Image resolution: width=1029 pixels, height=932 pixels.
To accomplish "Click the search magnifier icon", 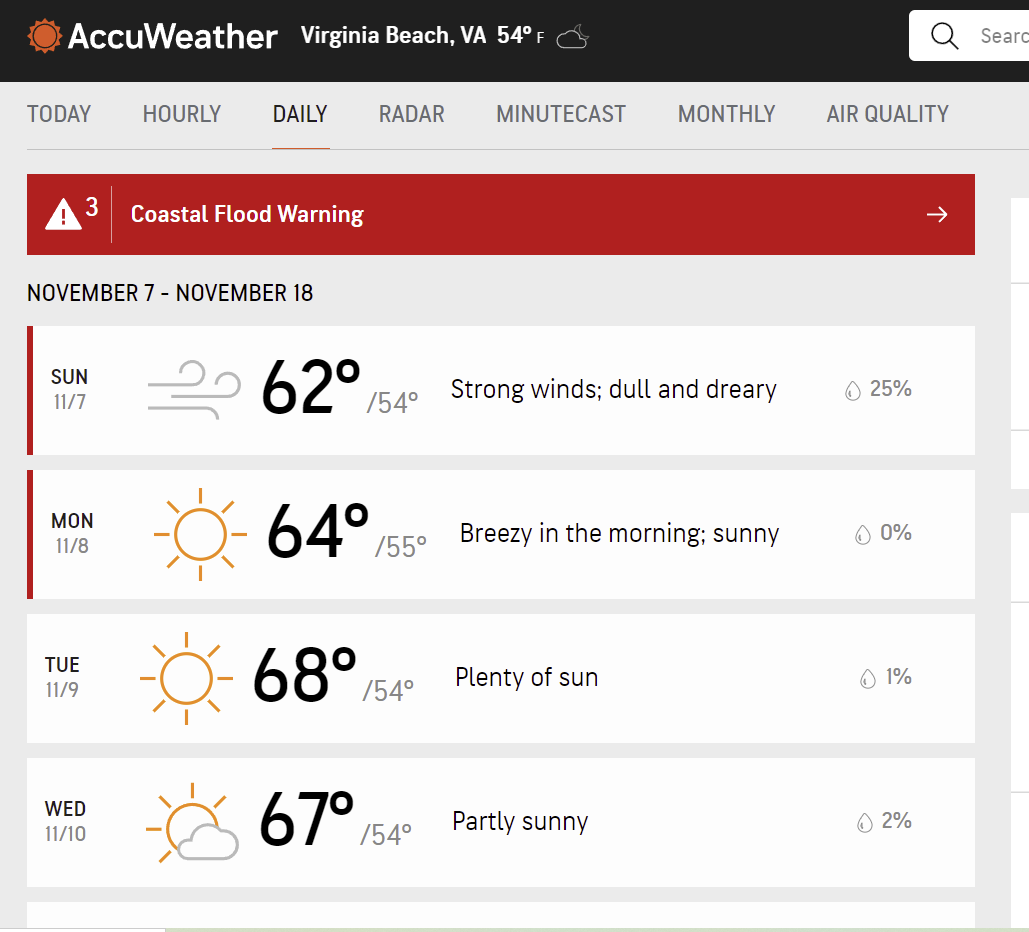I will [x=944, y=36].
